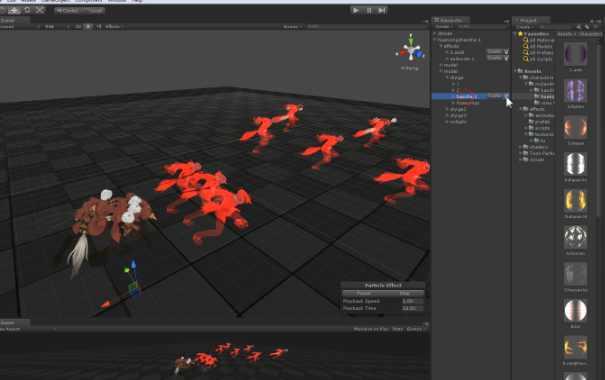The image size is (605, 380).
Task: Toggle pivot Center mode button
Action: click(68, 10)
